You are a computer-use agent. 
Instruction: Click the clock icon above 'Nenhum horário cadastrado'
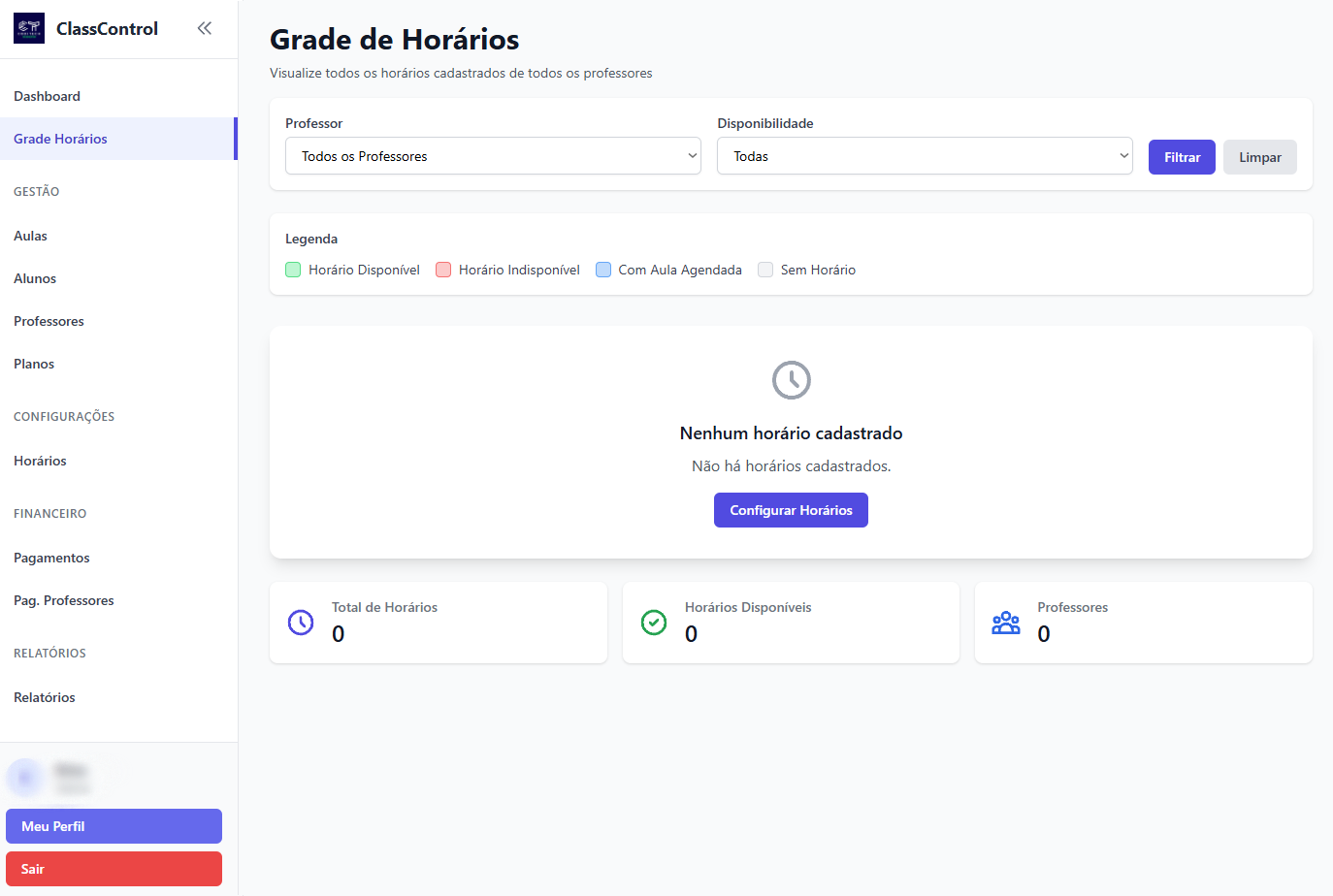pos(791,380)
